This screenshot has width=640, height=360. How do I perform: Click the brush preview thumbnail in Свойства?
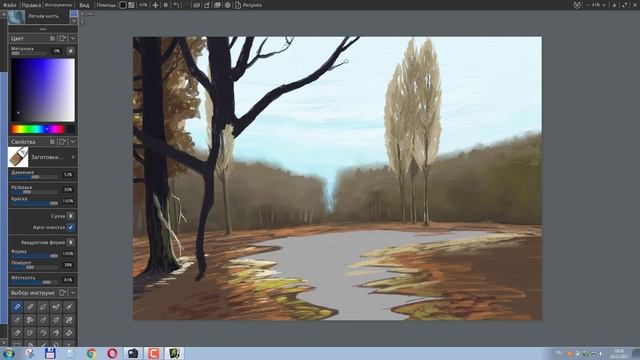tap(18, 157)
